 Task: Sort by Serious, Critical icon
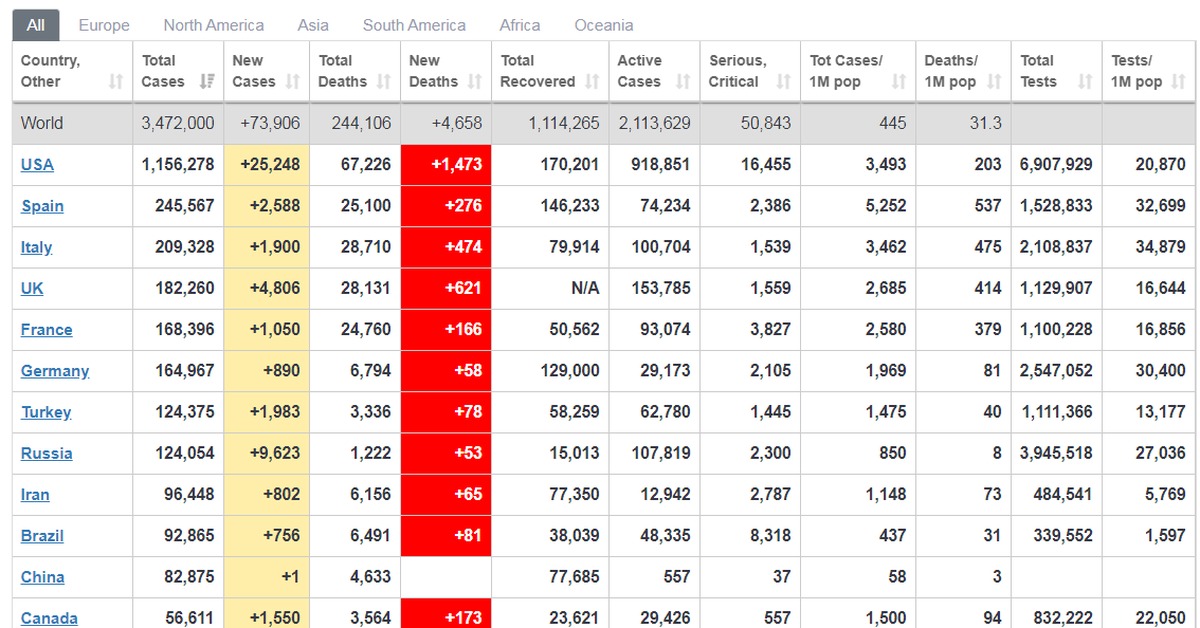click(783, 82)
